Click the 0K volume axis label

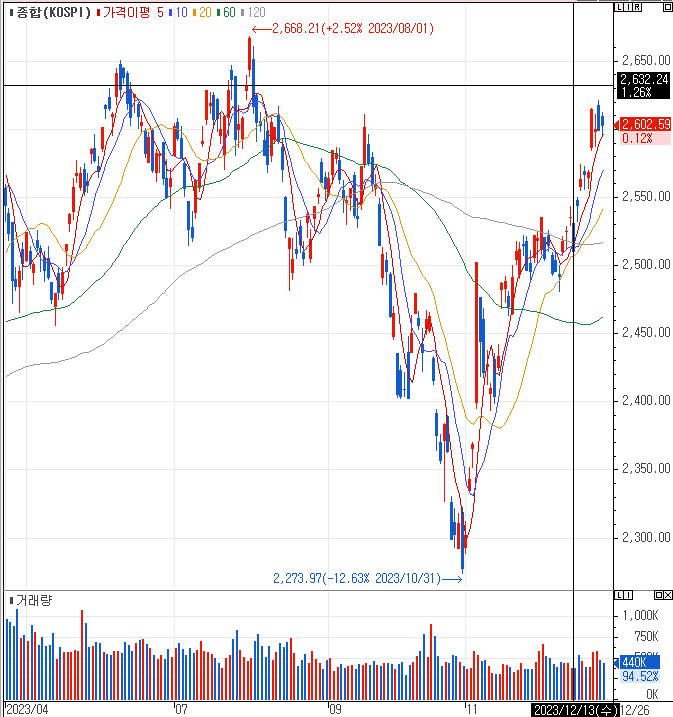pyautogui.click(x=652, y=695)
